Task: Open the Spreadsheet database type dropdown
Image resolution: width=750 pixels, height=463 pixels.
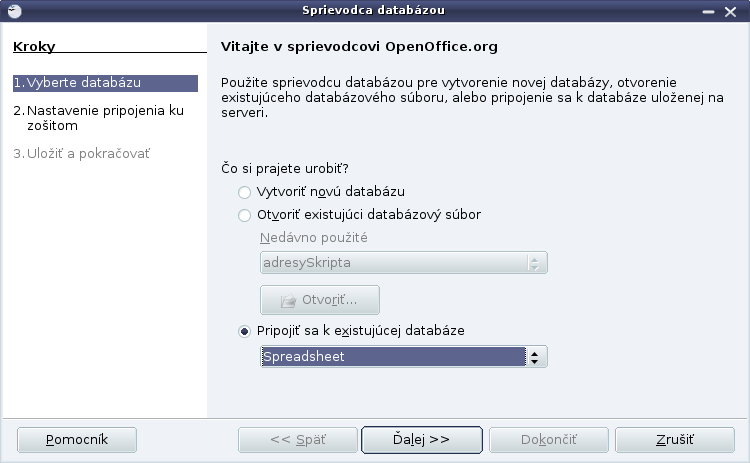Action: pyautogui.click(x=404, y=357)
